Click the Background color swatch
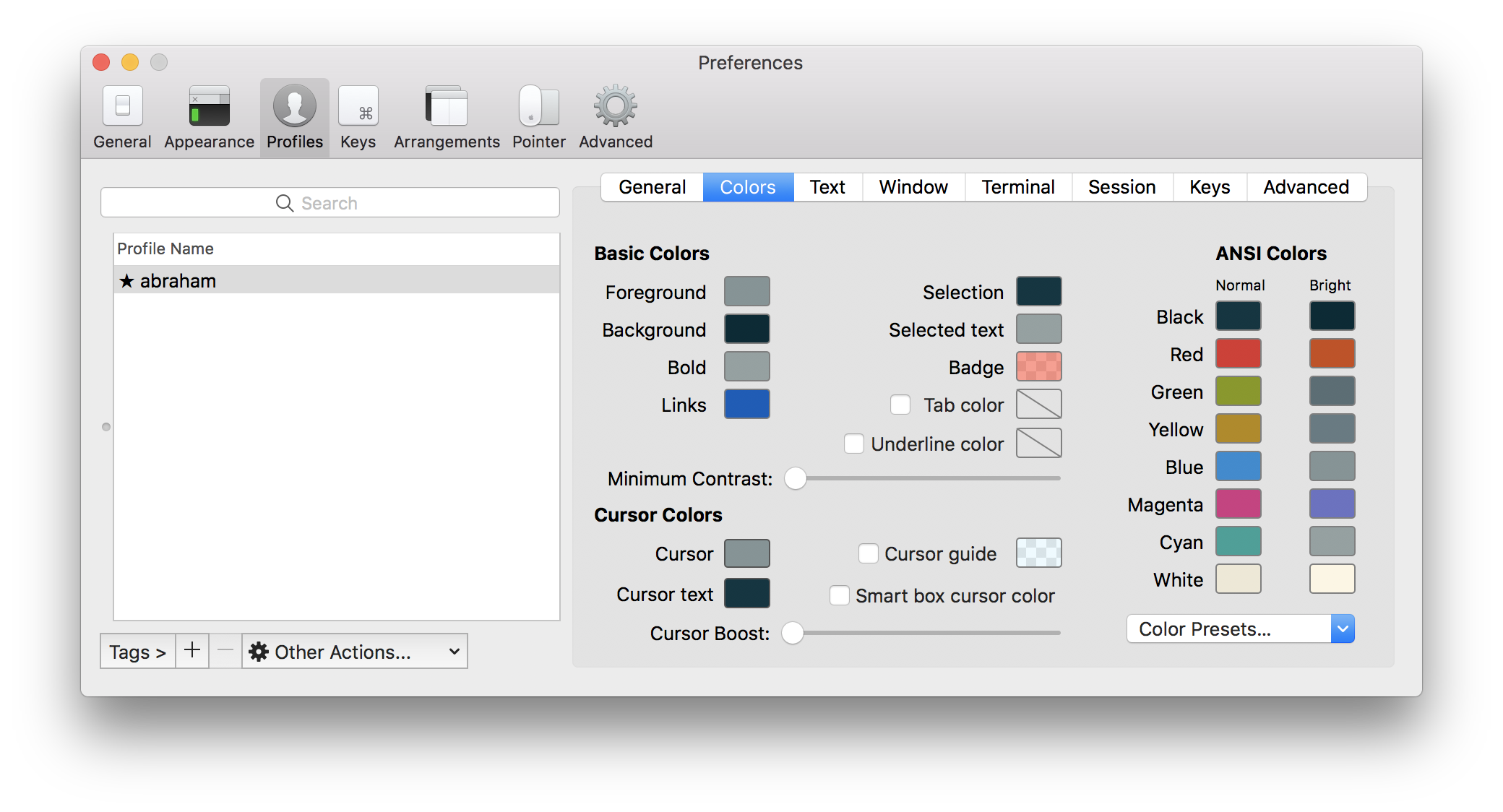Image resolution: width=1503 pixels, height=812 pixels. point(747,329)
